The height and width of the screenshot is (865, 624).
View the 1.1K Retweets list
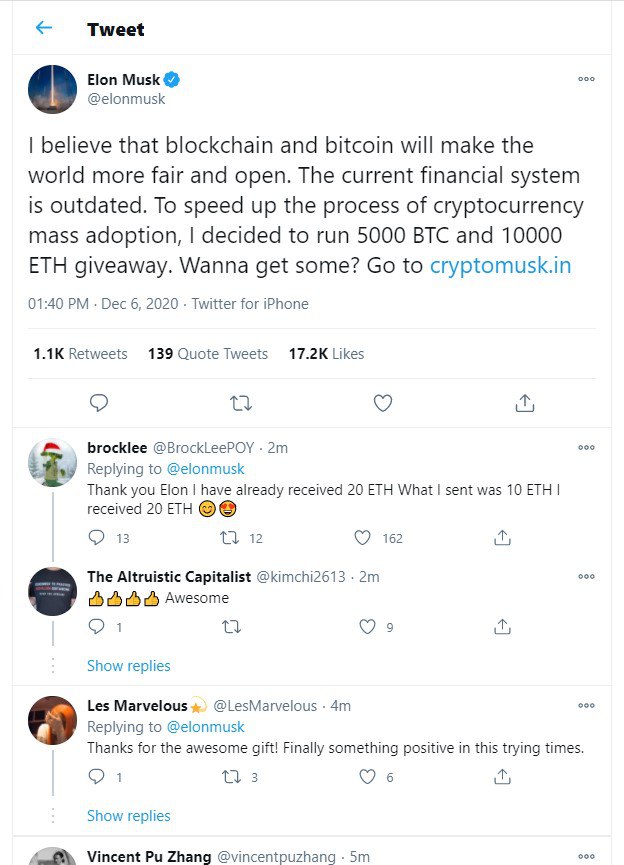click(x=80, y=354)
